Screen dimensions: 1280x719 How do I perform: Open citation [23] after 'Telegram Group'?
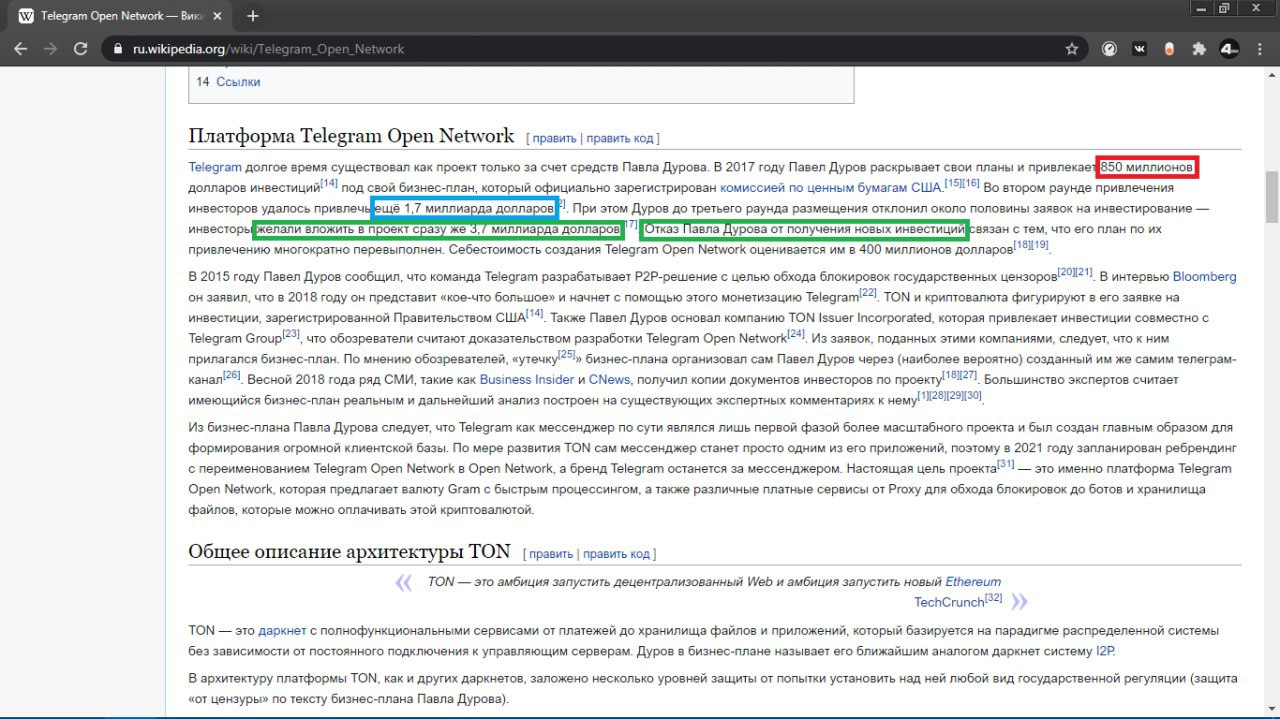pyautogui.click(x=291, y=334)
